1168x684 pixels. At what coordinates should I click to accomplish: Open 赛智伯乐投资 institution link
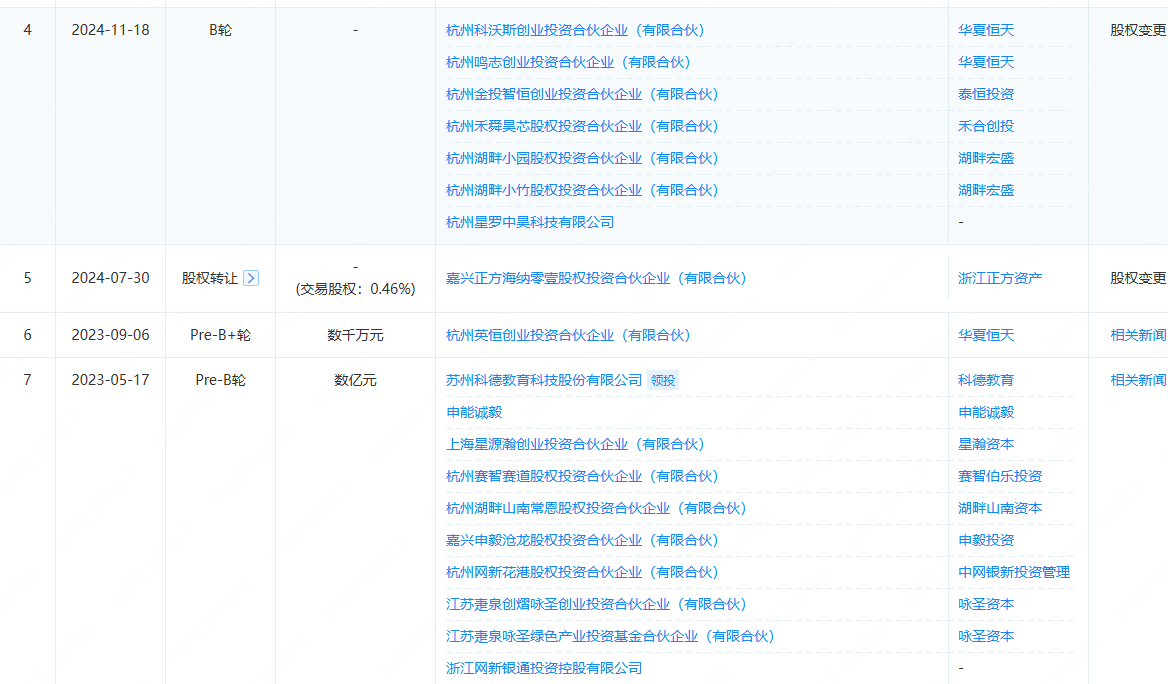click(1000, 477)
